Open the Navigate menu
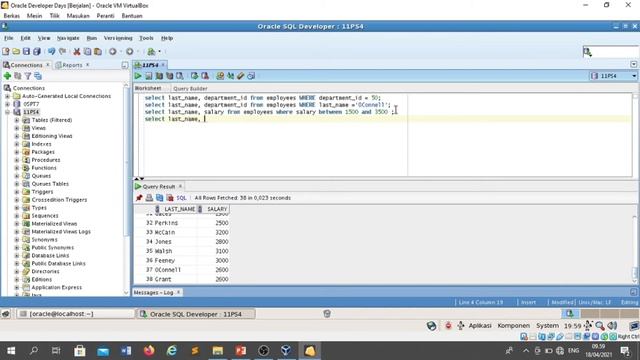 click(68, 38)
